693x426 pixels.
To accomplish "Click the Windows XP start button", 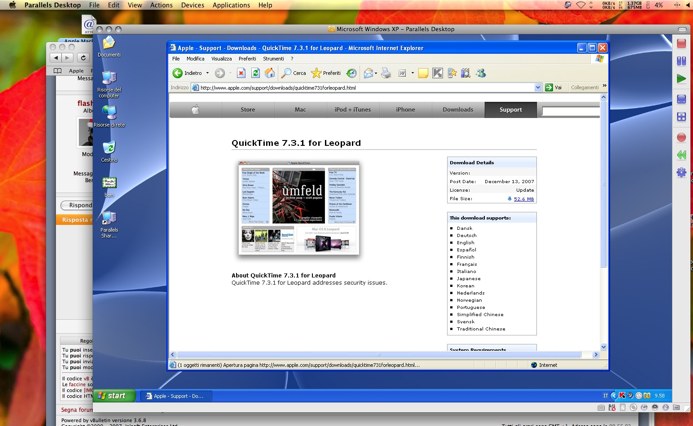I will point(114,396).
